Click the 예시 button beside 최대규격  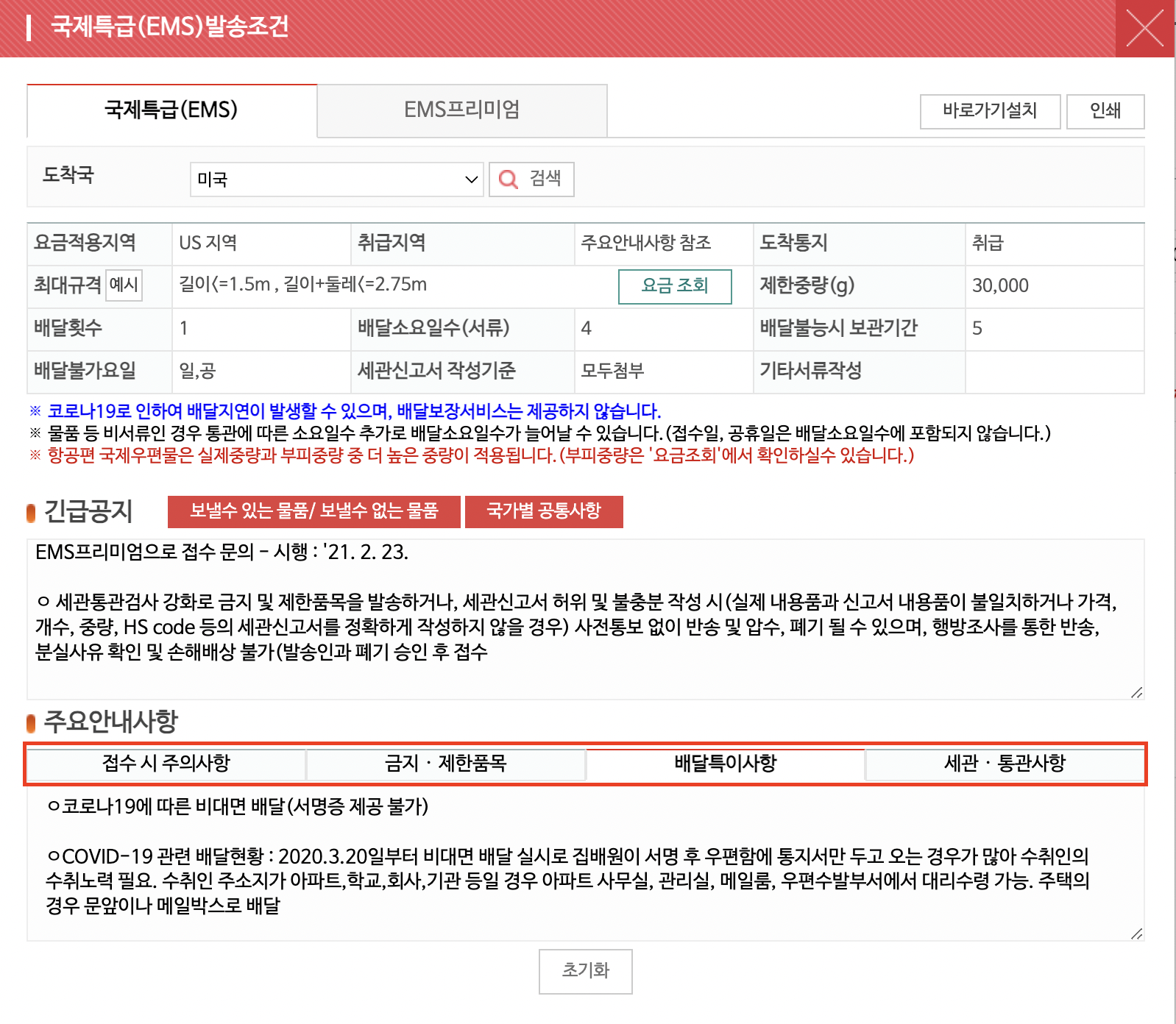tap(124, 285)
